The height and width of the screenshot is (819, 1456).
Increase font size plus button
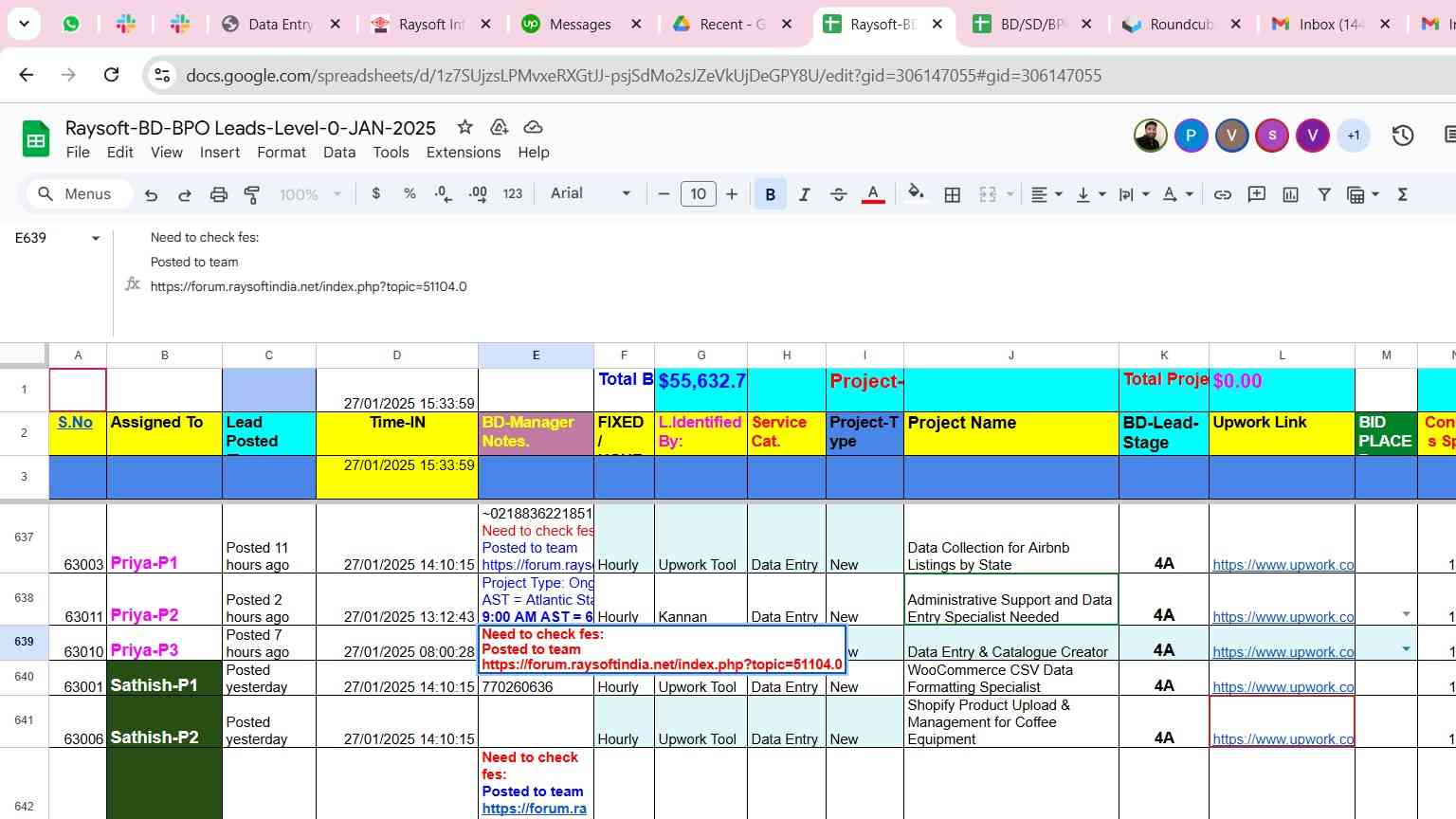pyautogui.click(x=732, y=194)
